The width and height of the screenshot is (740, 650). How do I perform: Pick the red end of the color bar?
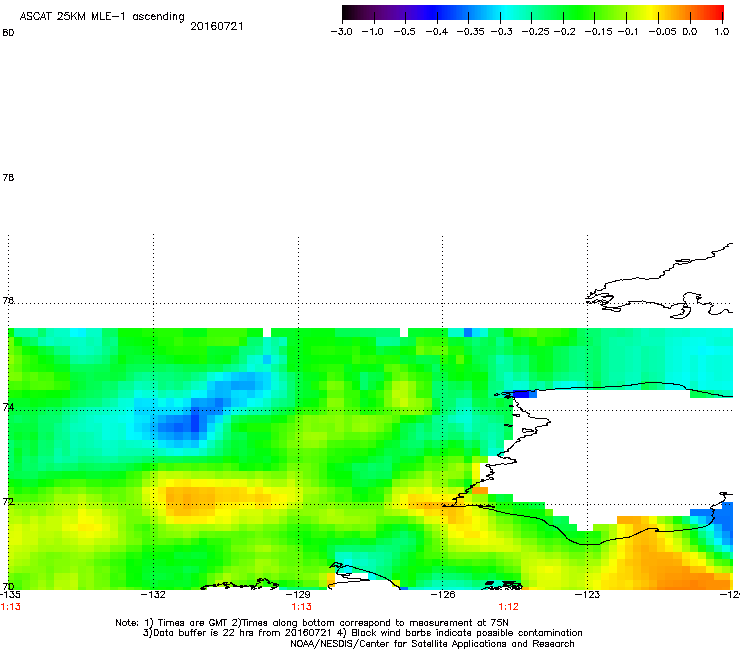tap(718, 13)
